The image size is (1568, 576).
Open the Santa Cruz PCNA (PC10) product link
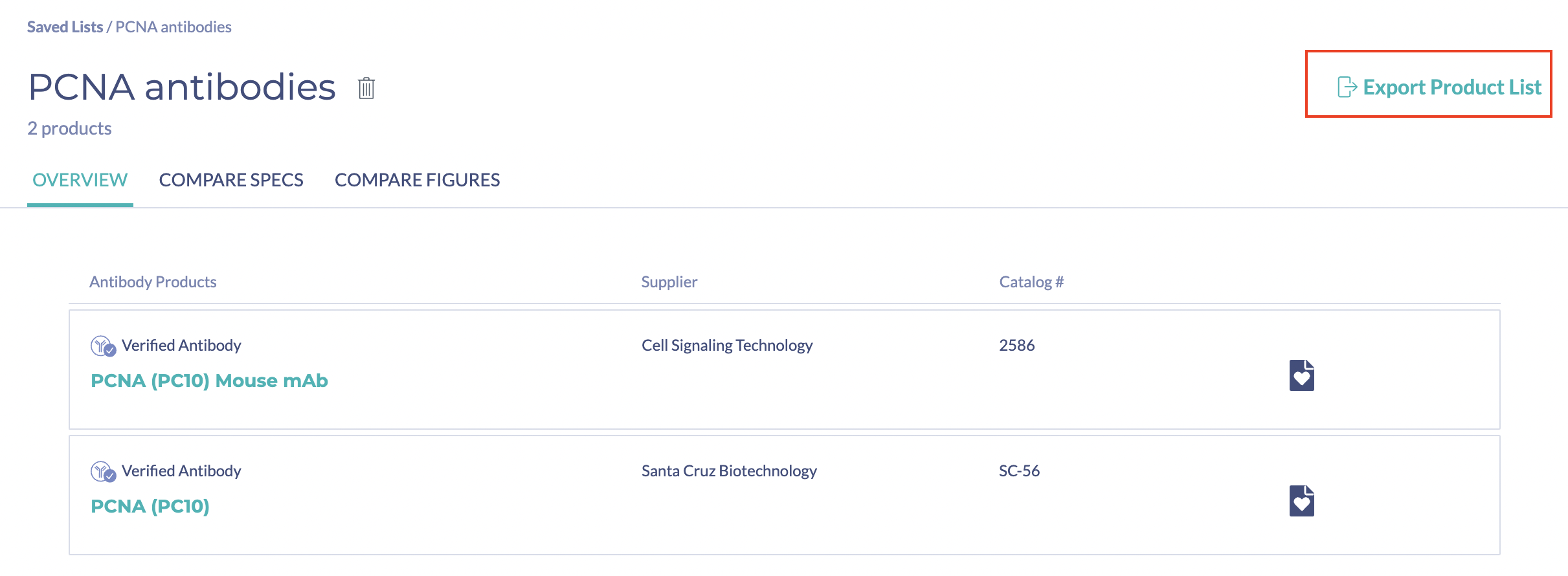coord(150,506)
